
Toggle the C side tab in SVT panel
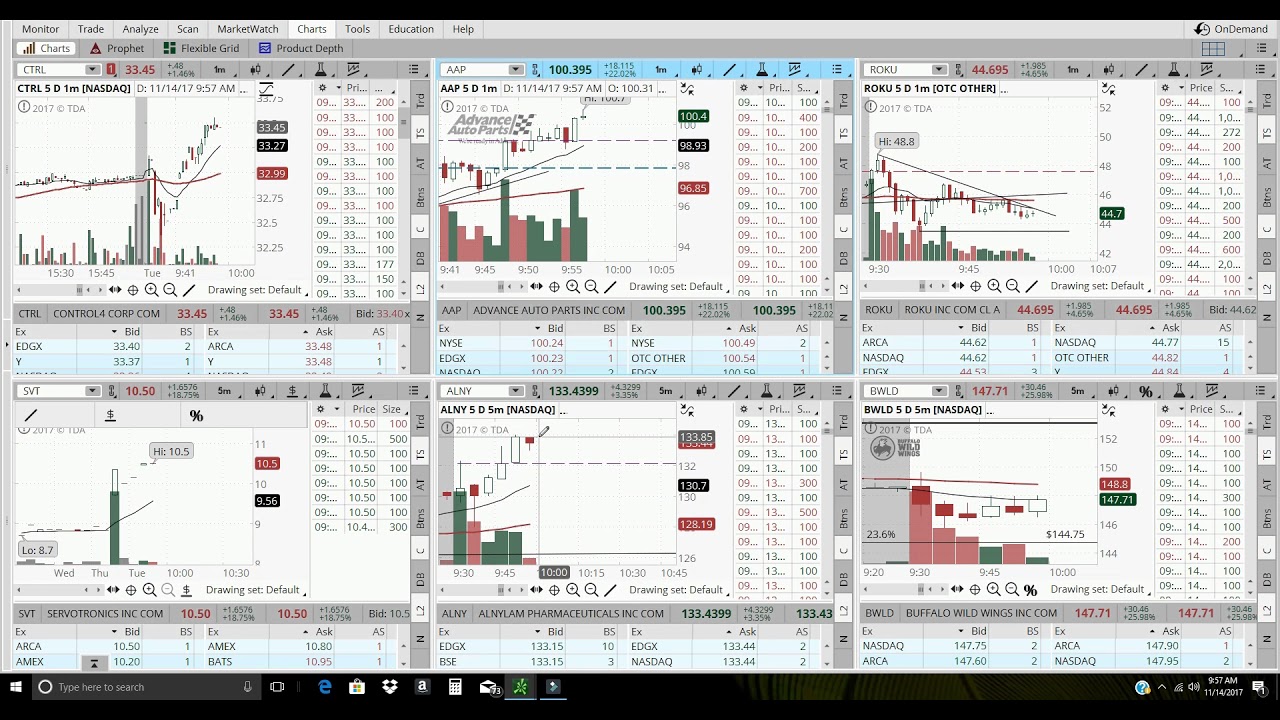click(x=420, y=548)
